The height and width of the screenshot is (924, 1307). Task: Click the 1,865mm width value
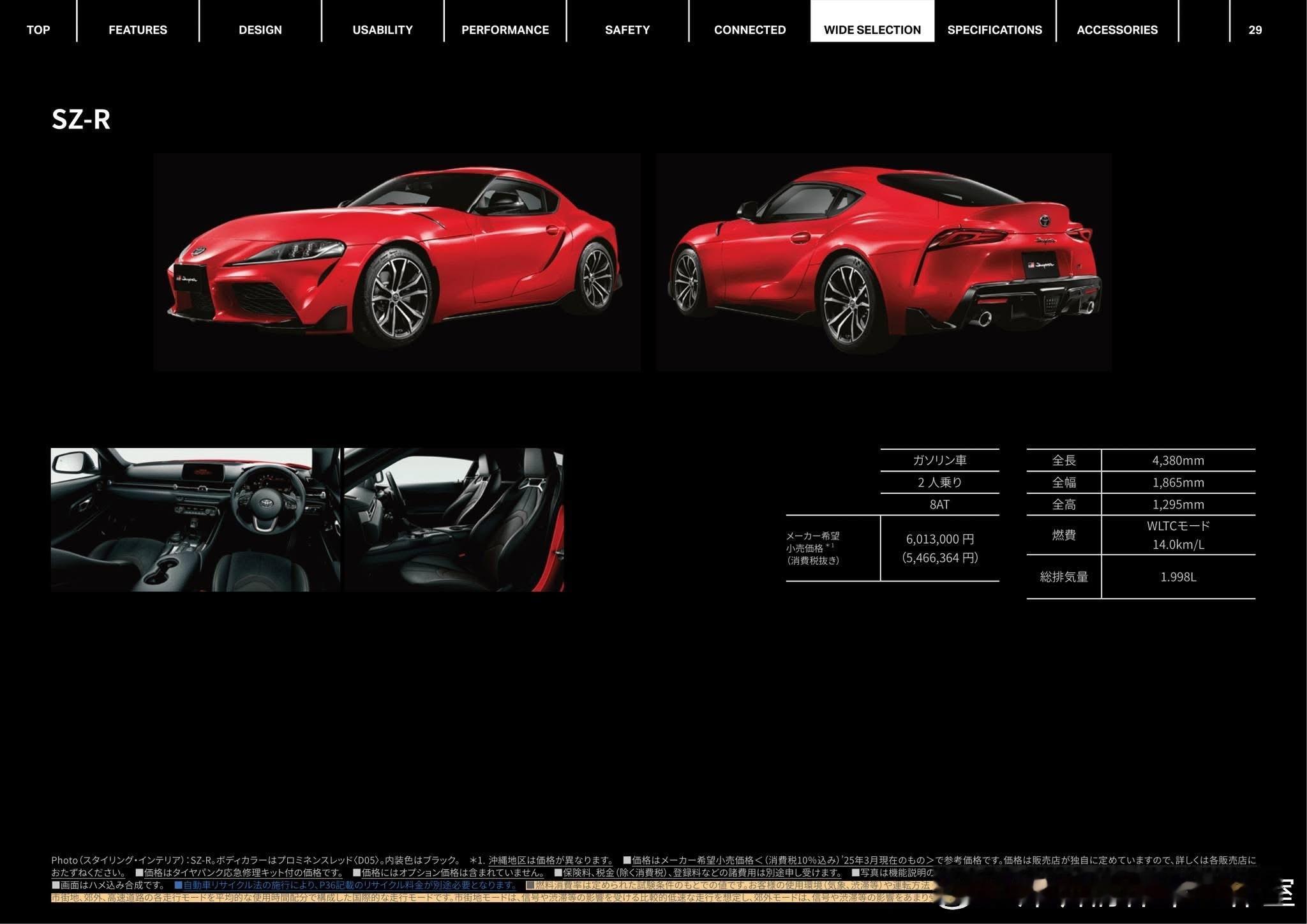1178,482
